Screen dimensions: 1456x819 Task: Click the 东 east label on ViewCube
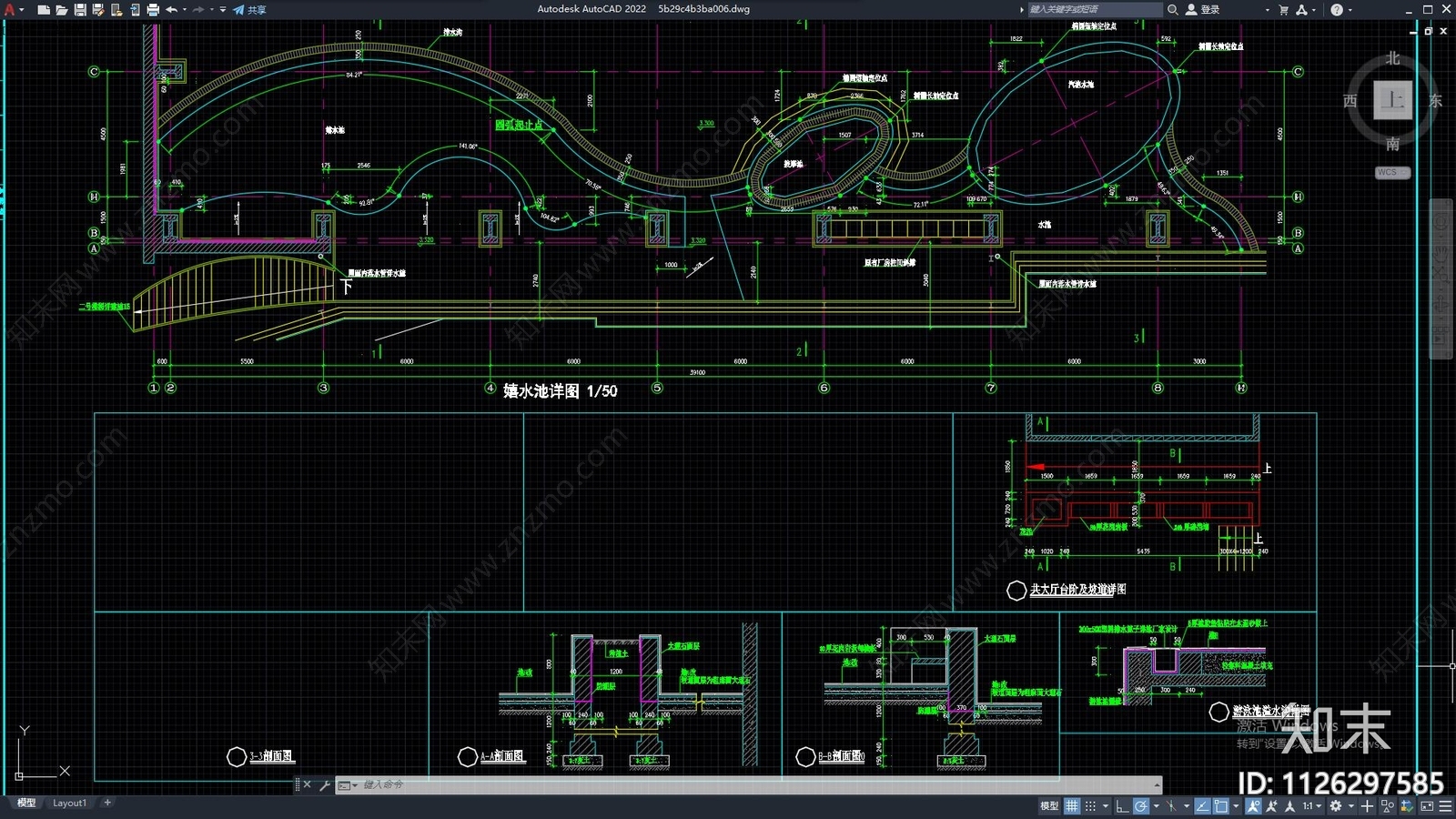click(1435, 101)
